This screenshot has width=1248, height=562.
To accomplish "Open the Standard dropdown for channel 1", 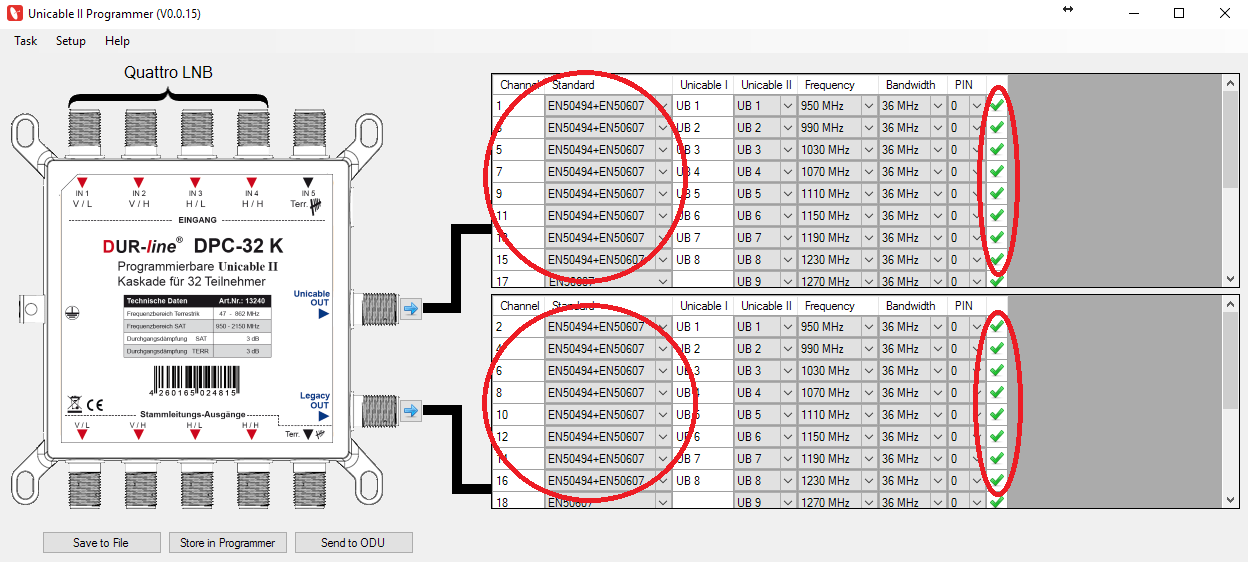I will pyautogui.click(x=661, y=106).
